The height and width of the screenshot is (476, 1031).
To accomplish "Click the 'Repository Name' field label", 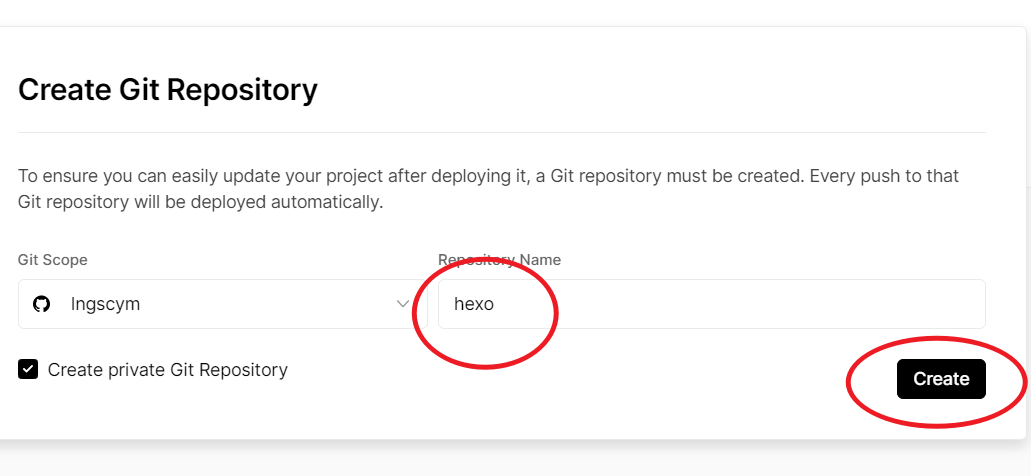I will 499,260.
